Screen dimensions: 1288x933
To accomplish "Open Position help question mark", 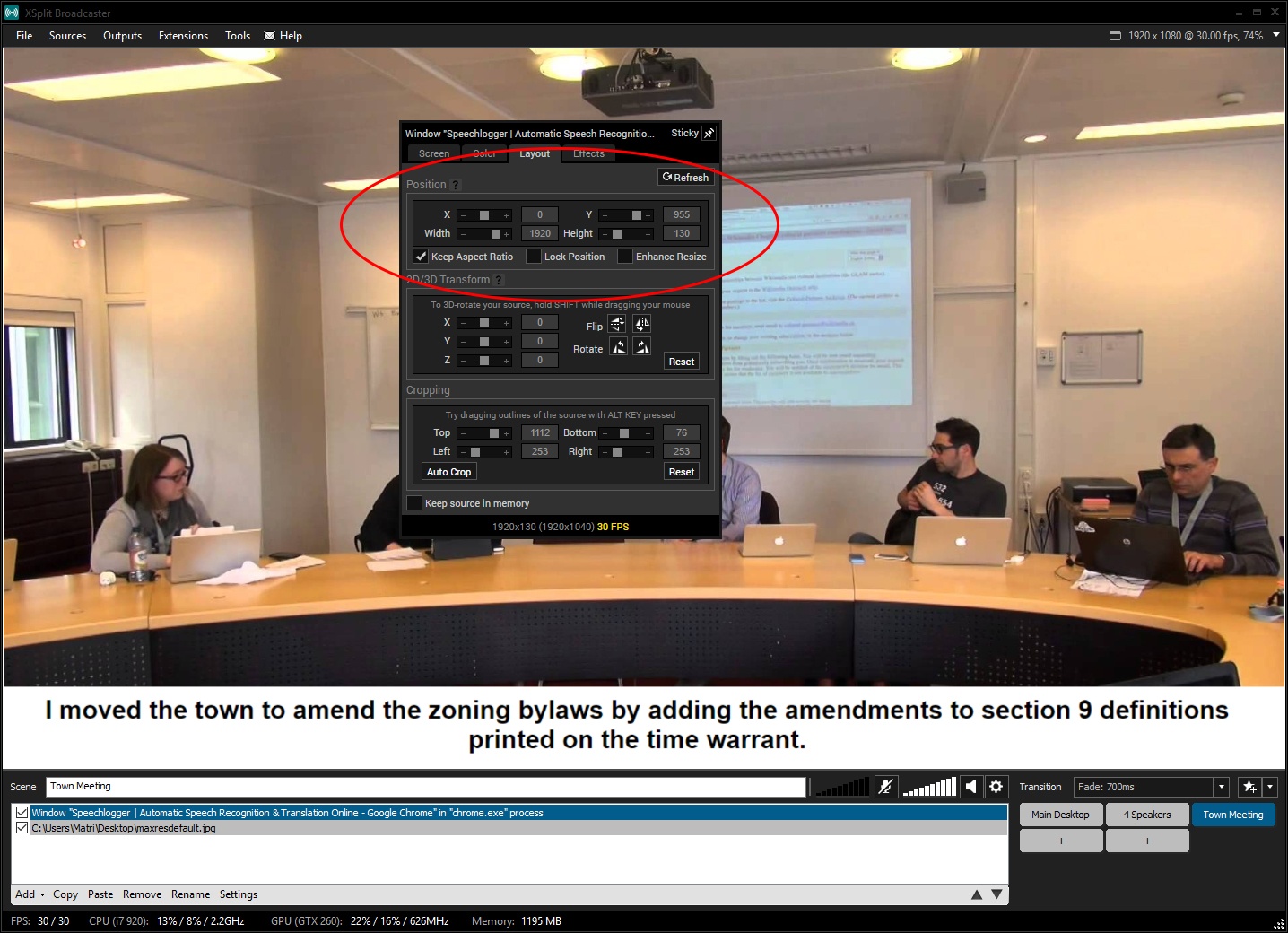I will (x=456, y=185).
